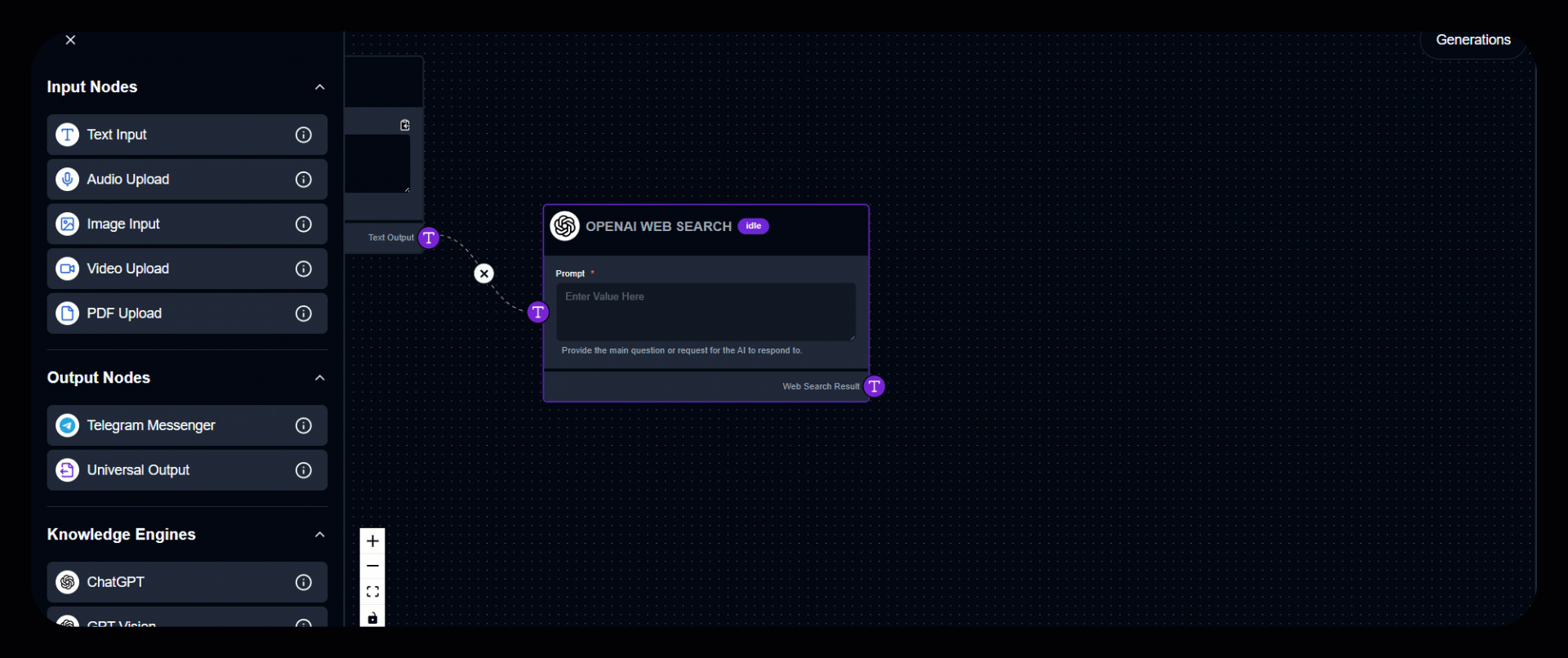Image resolution: width=1568 pixels, height=658 pixels.
Task: Click the ChatGPT node logo icon
Action: point(68,582)
